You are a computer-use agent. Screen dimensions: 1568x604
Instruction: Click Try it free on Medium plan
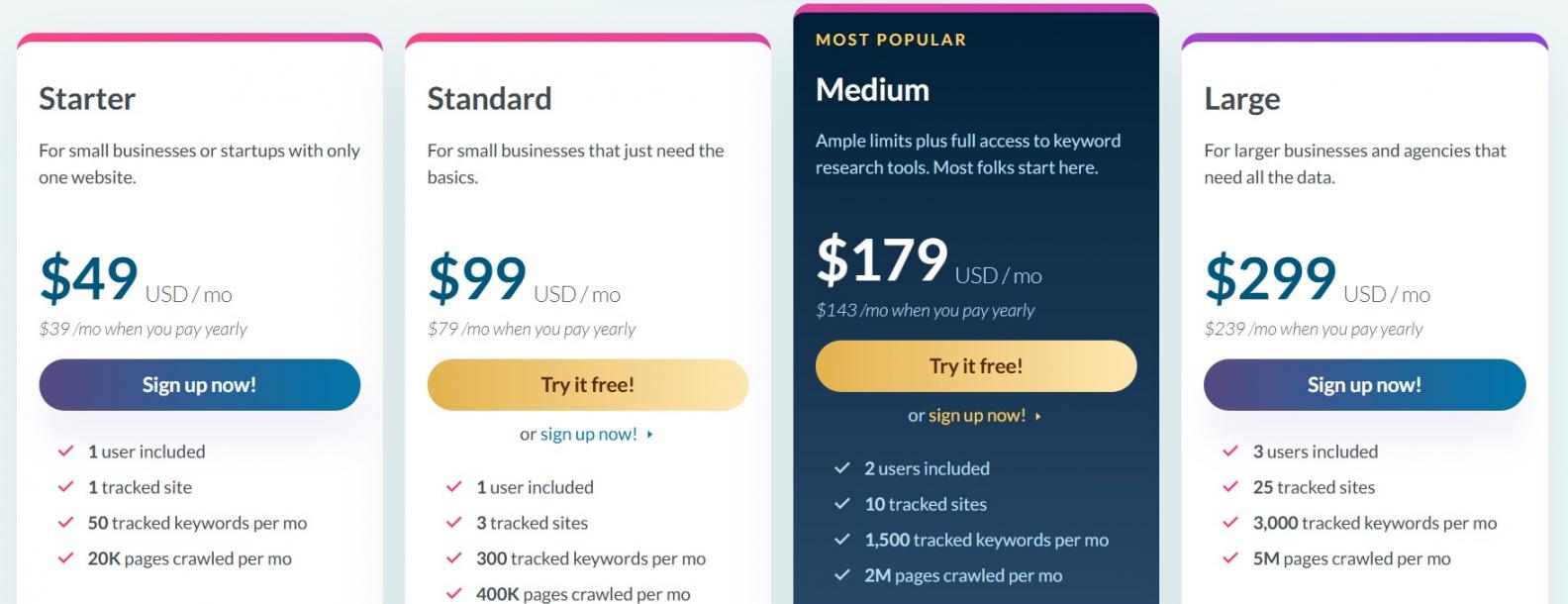[x=975, y=366]
